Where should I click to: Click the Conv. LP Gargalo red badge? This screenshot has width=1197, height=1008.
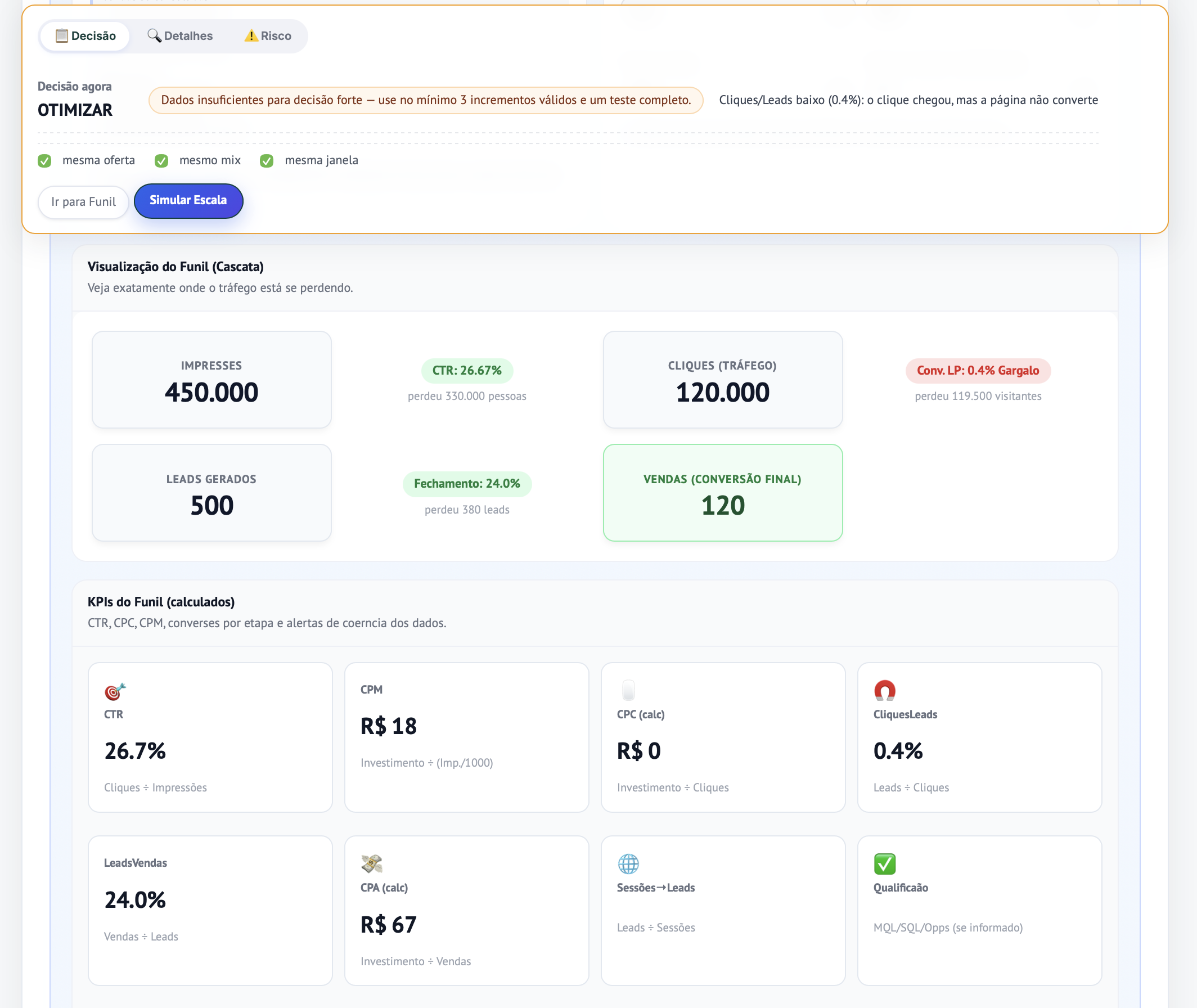[x=978, y=370]
